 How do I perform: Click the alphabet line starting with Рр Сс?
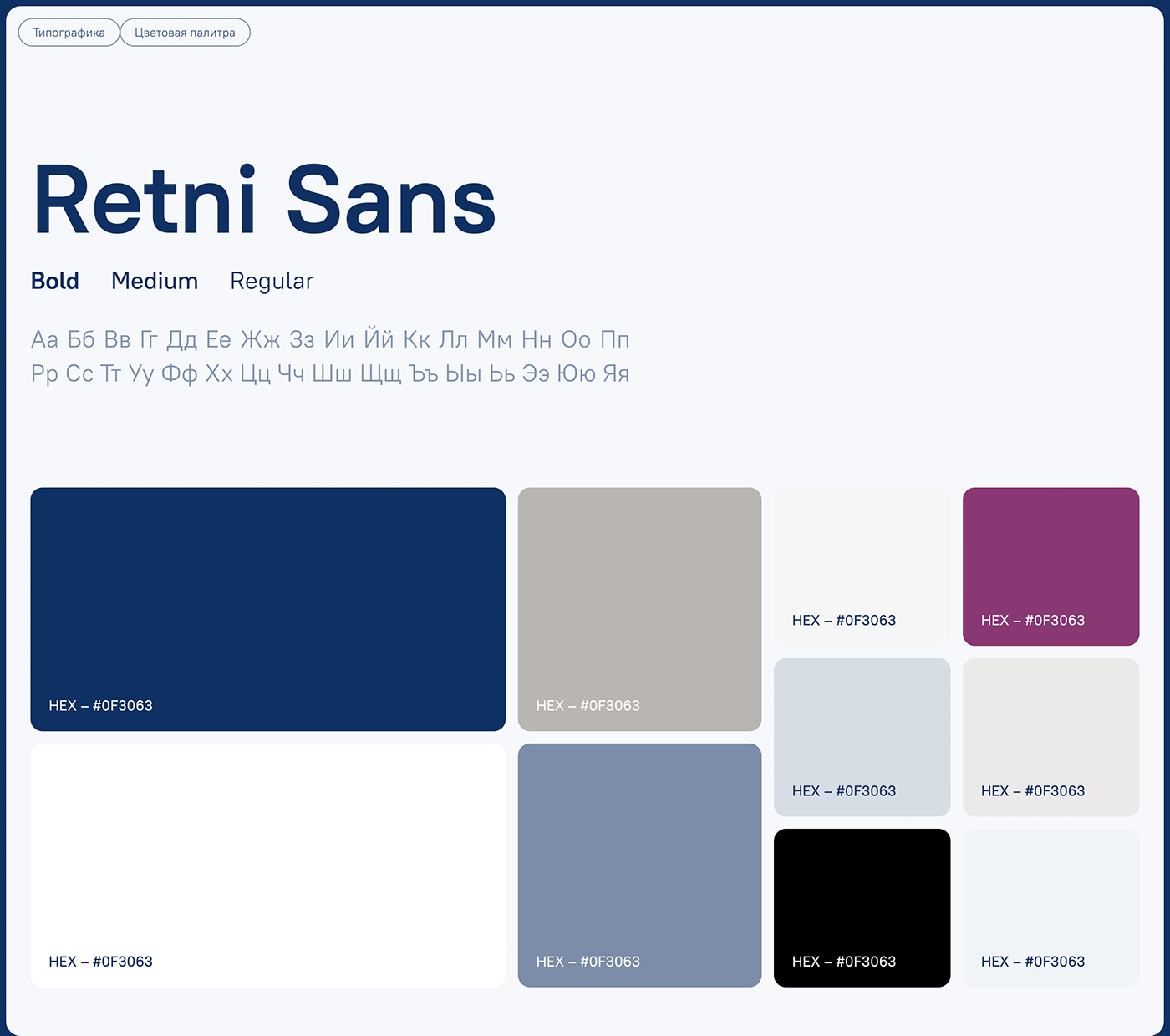click(x=330, y=373)
